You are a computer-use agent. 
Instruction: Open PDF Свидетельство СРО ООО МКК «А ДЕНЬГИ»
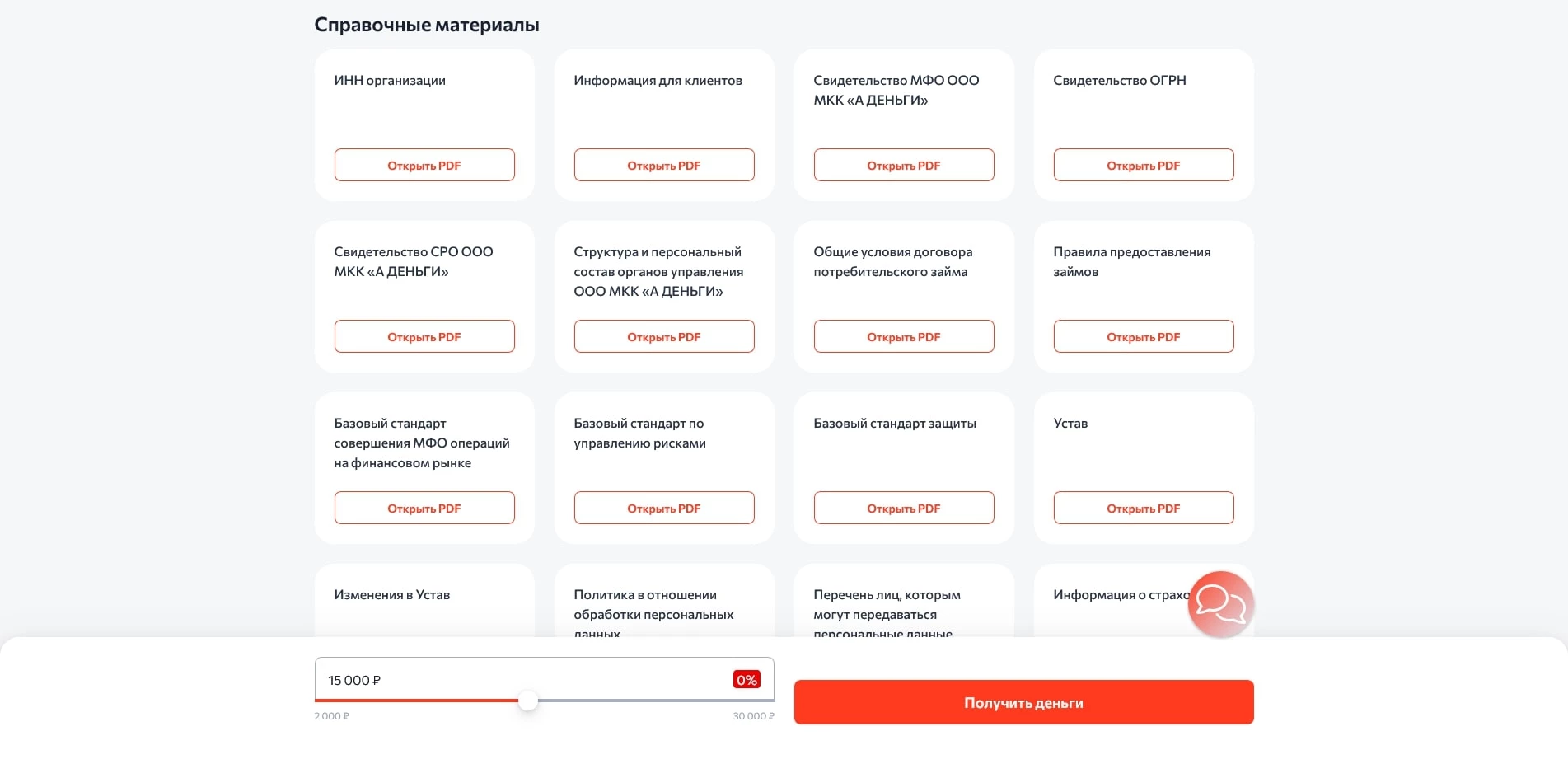click(x=424, y=336)
